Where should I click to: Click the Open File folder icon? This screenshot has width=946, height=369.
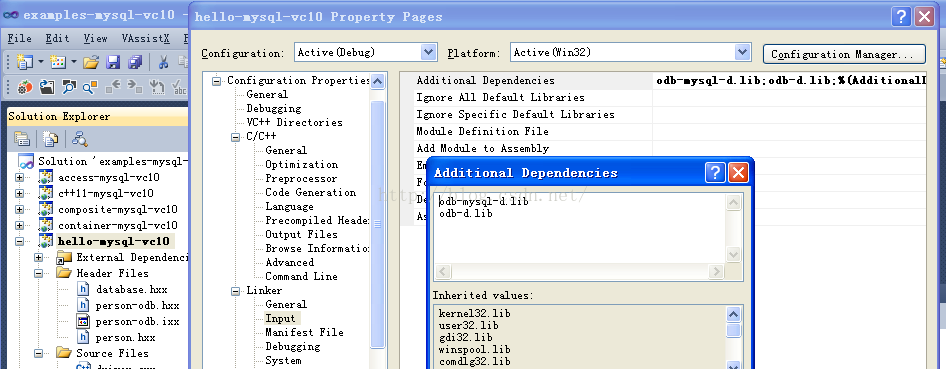coord(91,62)
